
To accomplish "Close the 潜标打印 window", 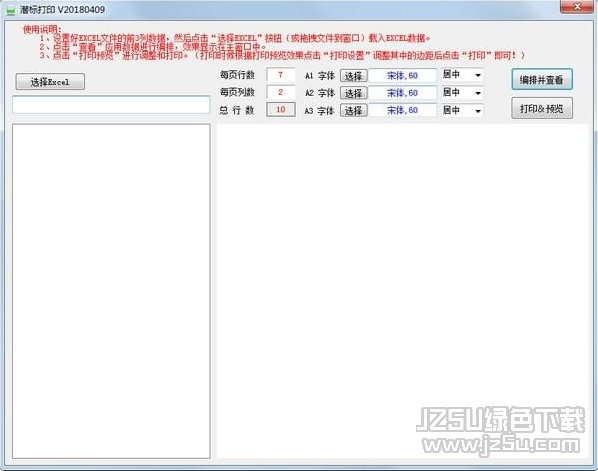I will click(576, 6).
